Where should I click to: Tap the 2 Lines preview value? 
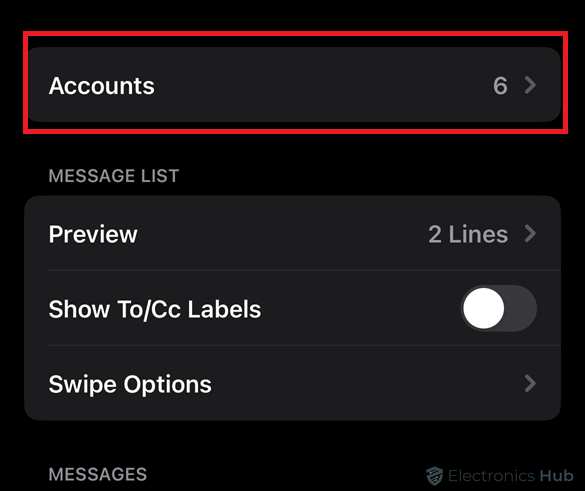pos(468,234)
